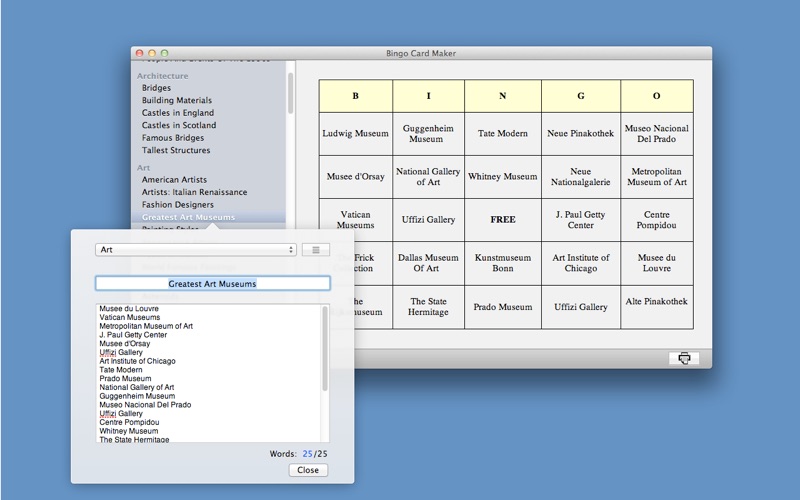The height and width of the screenshot is (500, 800).
Task: Select Building Materials in the sidebar
Action: pos(177,100)
